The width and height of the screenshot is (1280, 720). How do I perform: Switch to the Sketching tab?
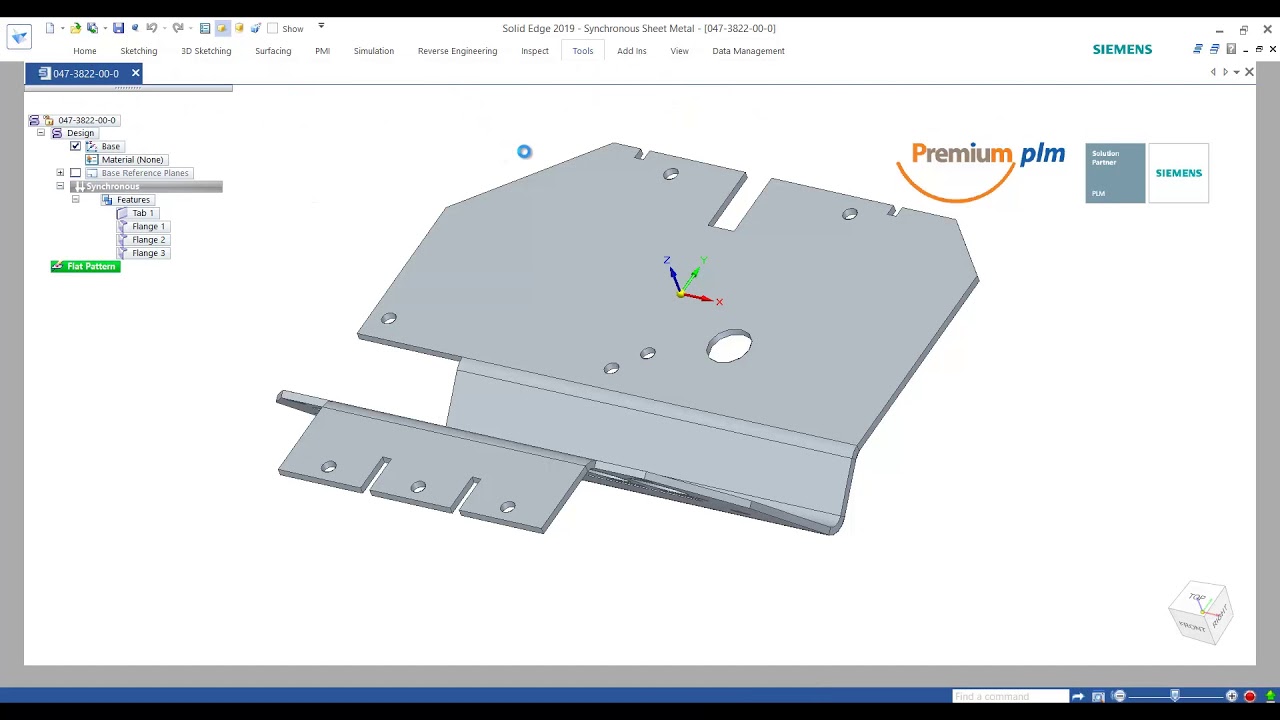pyautogui.click(x=139, y=51)
